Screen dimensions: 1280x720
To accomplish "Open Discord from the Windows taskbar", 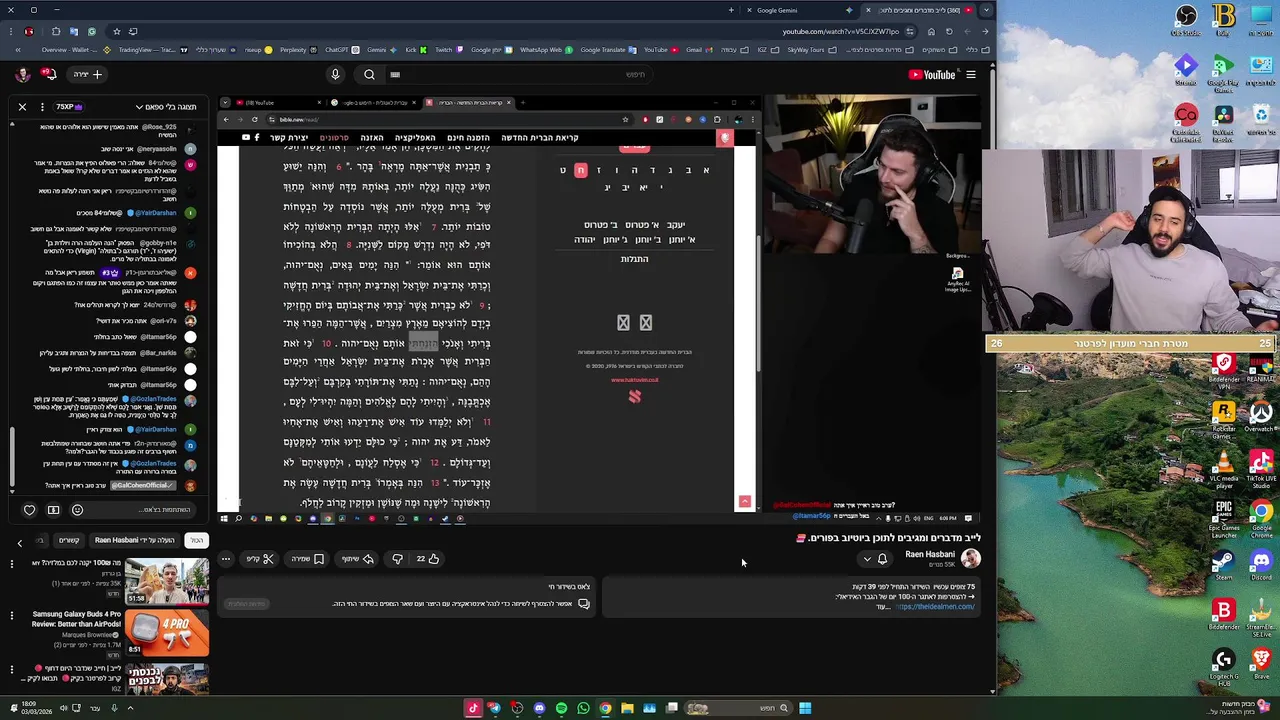I will coord(539,708).
